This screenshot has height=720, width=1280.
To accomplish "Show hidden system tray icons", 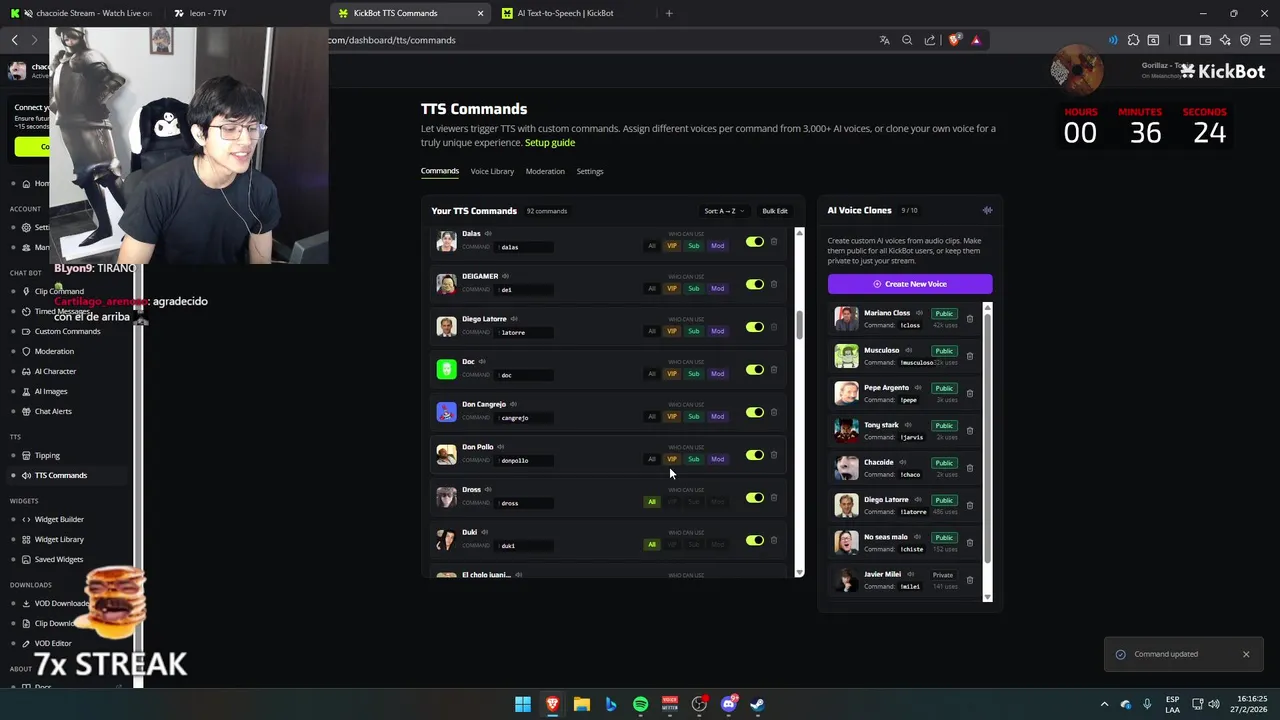I will [1104, 704].
